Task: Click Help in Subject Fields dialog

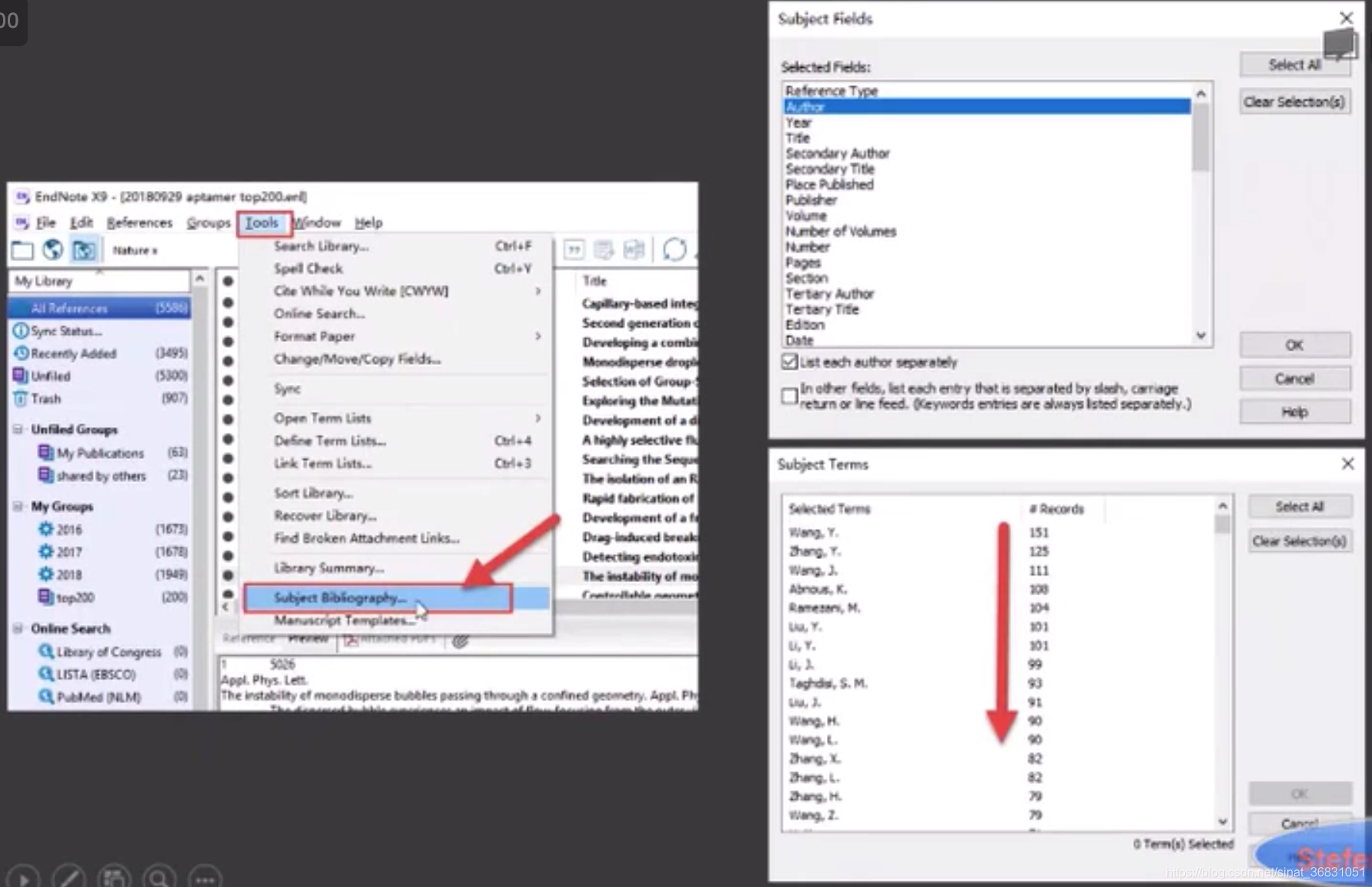Action: pos(1294,412)
